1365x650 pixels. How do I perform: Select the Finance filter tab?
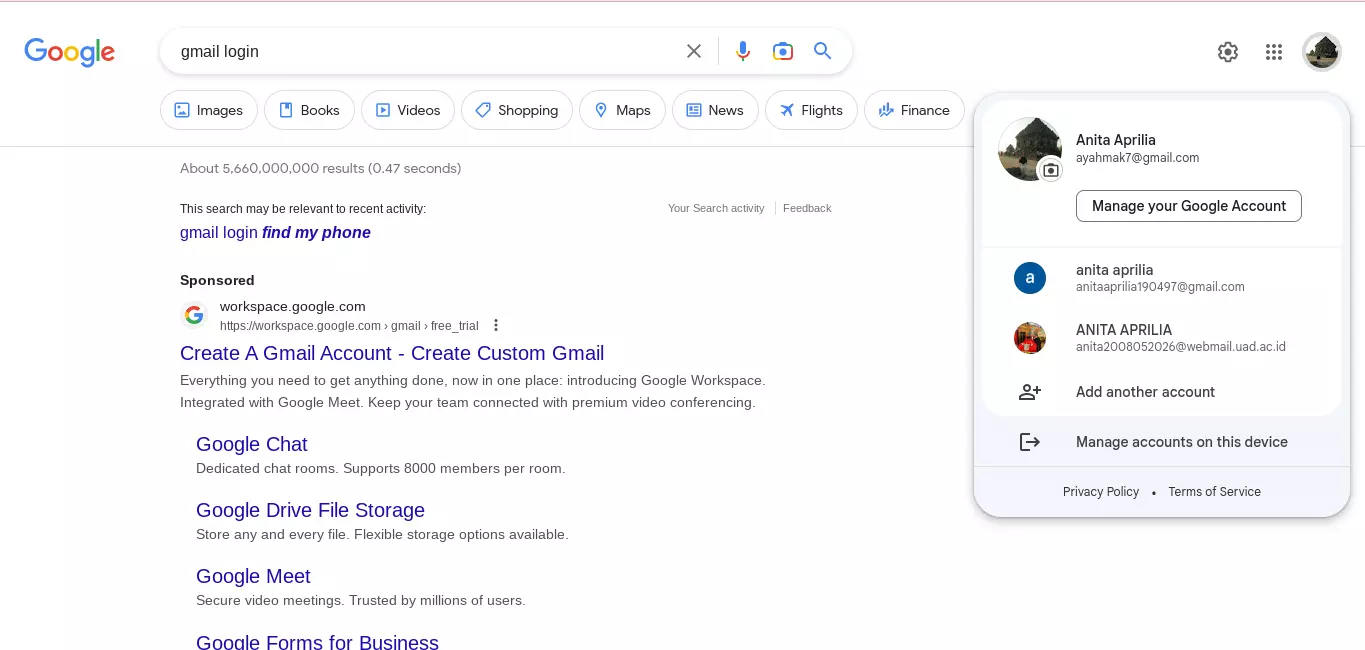click(914, 110)
